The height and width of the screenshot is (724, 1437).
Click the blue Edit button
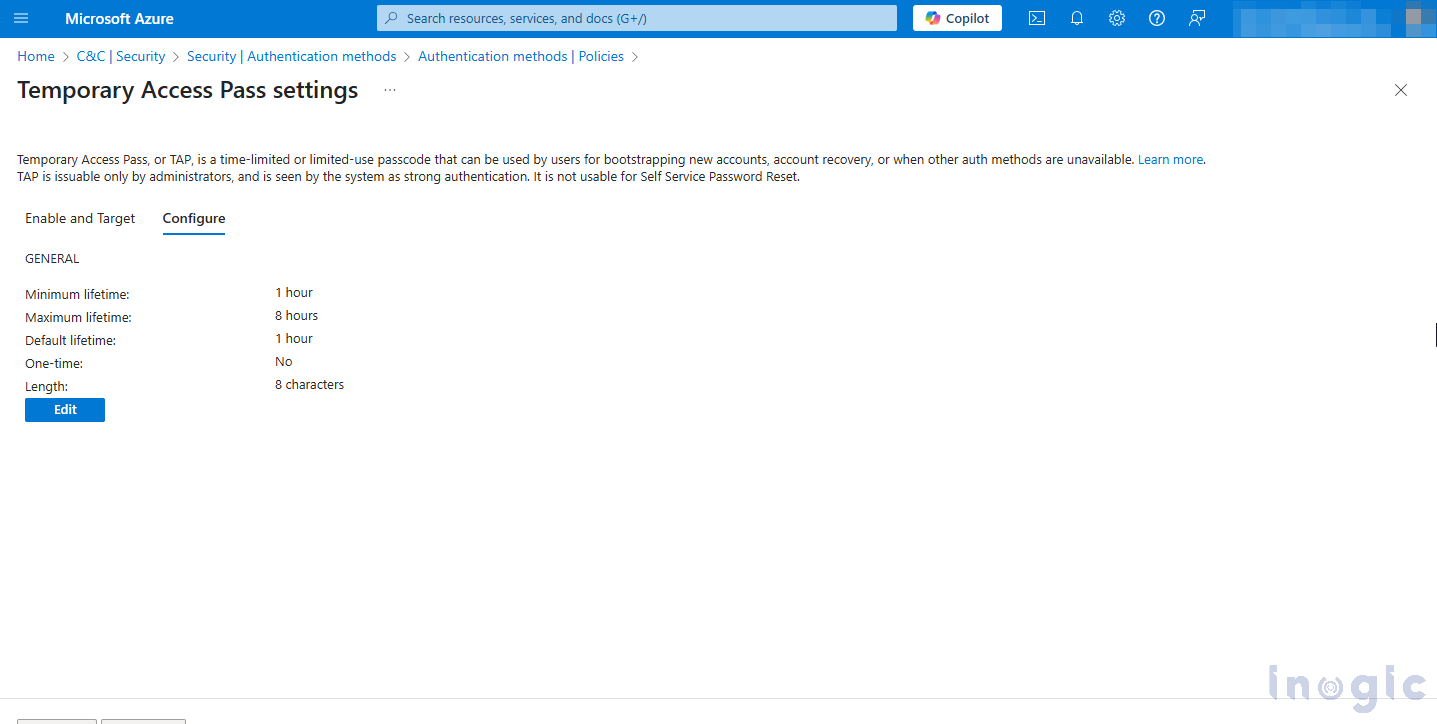(x=65, y=410)
